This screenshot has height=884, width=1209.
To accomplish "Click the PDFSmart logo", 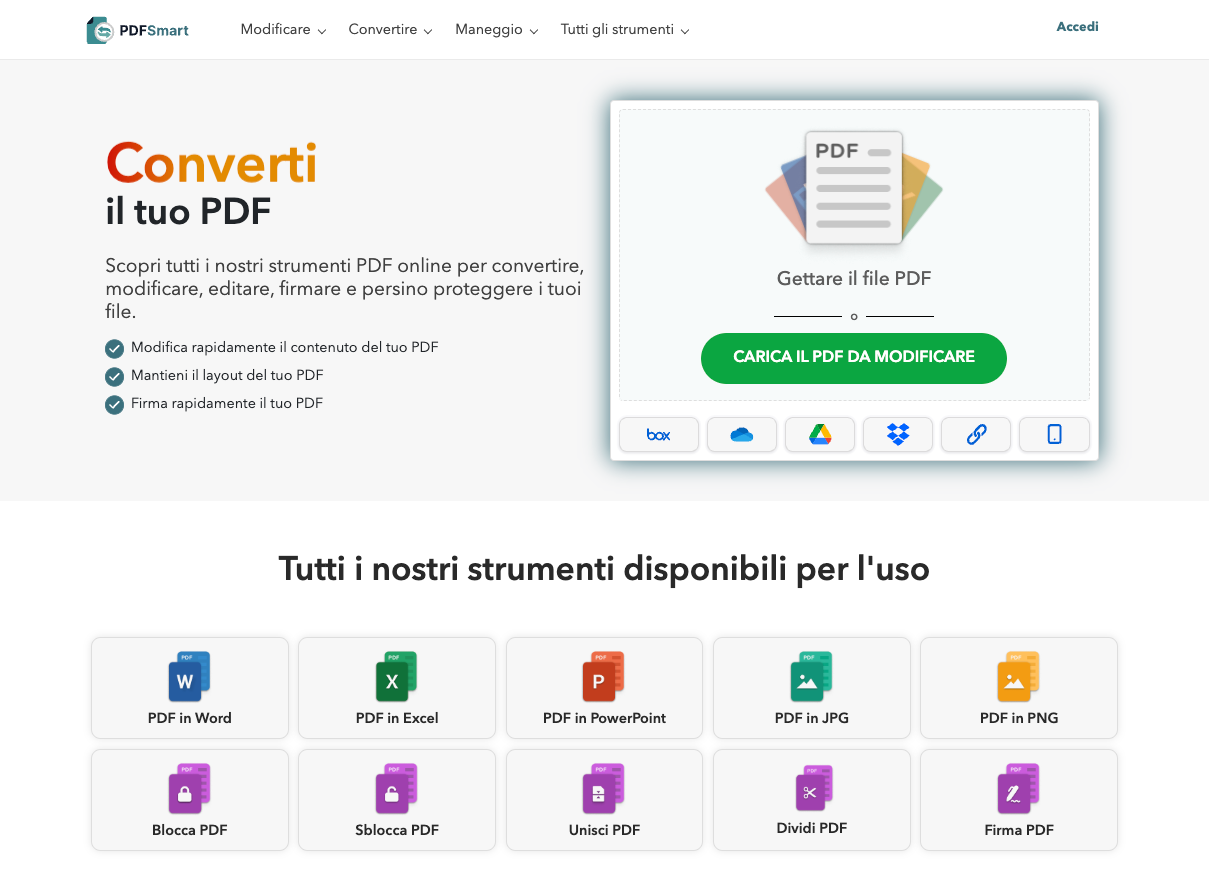I will tap(137, 29).
